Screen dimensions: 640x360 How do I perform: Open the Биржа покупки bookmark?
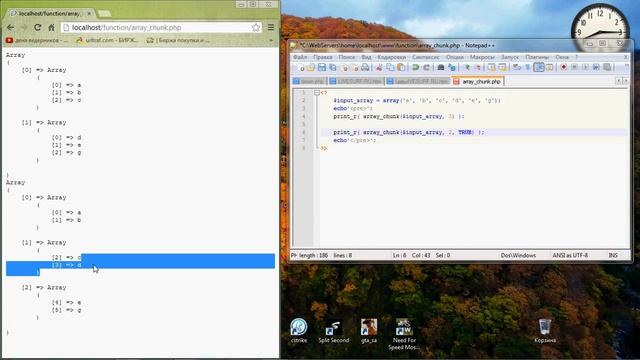coord(178,40)
